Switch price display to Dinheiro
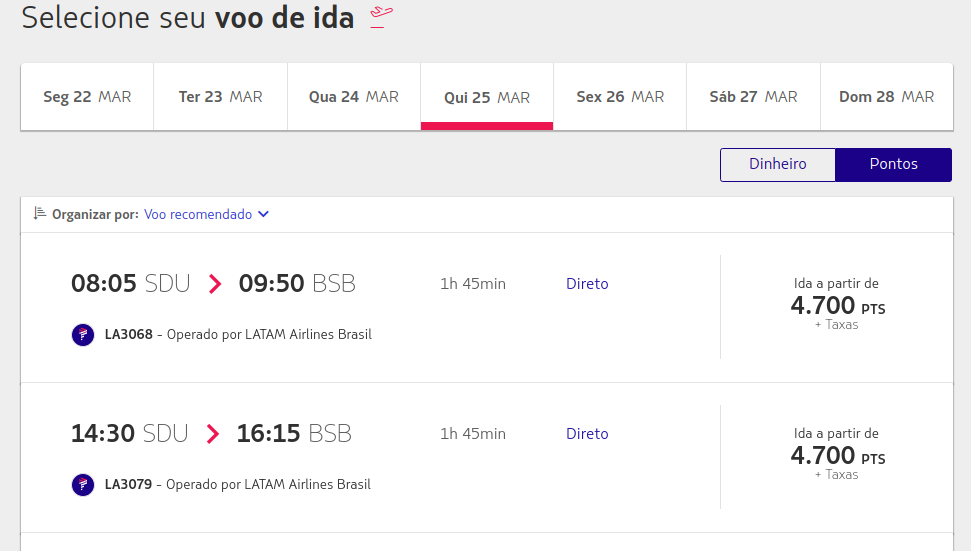This screenshot has height=551, width=971. point(778,165)
